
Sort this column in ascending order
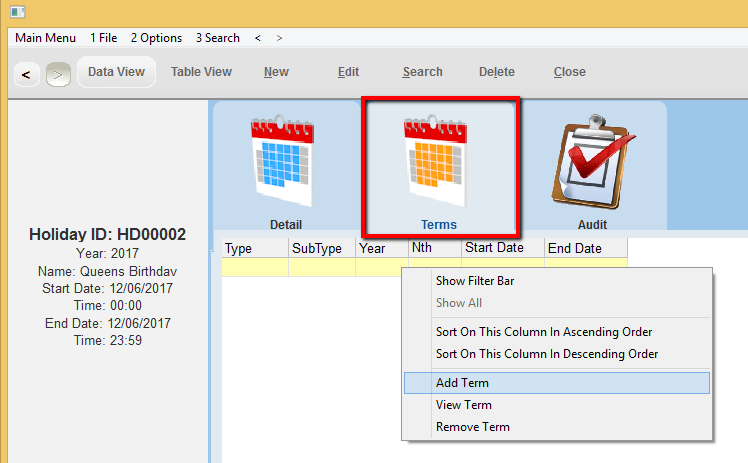tap(543, 332)
